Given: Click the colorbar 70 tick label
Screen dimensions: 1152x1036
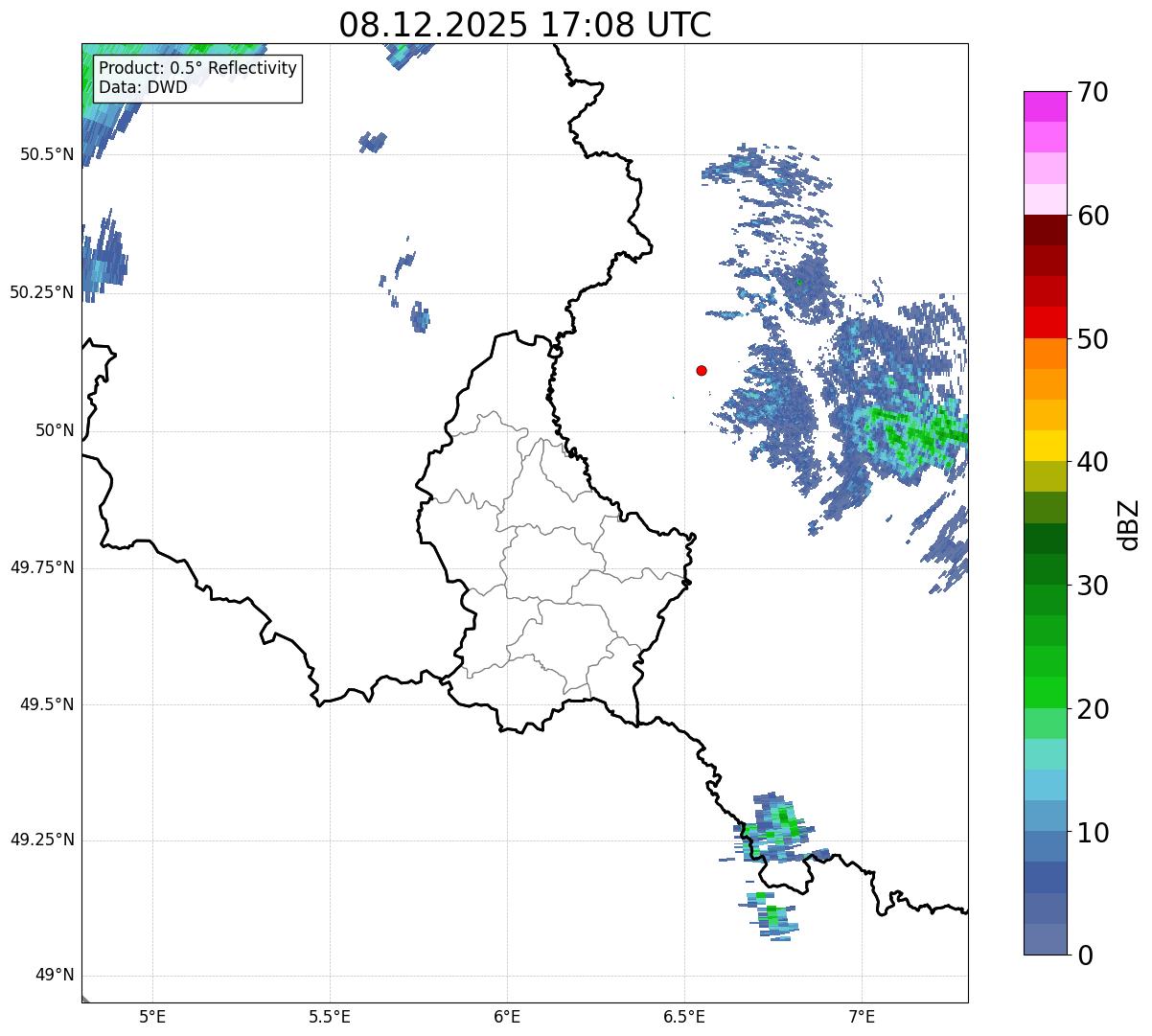Looking at the screenshot, I should [1093, 92].
